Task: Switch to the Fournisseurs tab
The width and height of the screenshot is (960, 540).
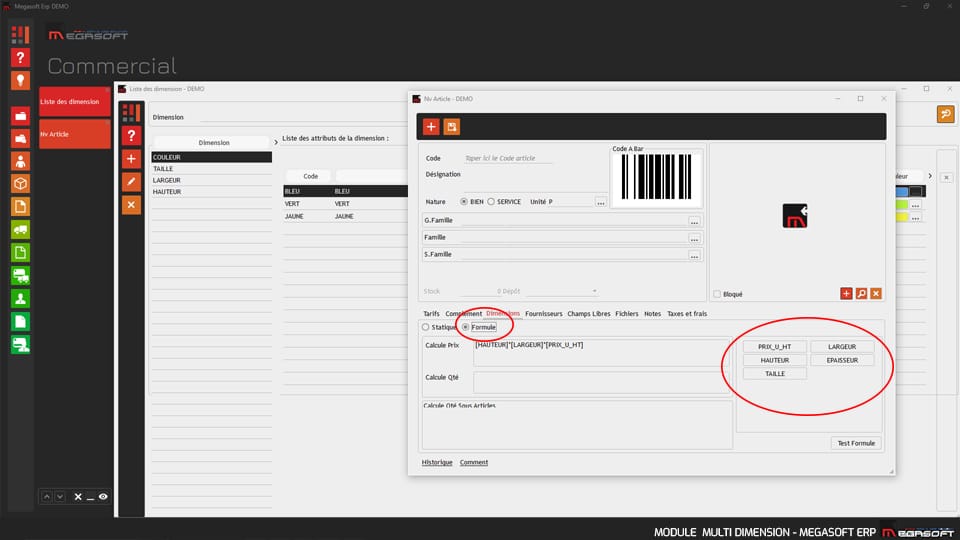Action: pos(544,313)
